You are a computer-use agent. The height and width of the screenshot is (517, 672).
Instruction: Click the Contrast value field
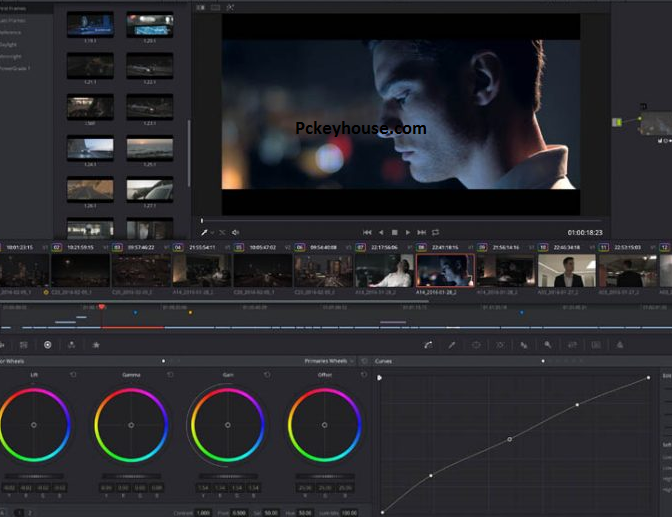click(203, 513)
